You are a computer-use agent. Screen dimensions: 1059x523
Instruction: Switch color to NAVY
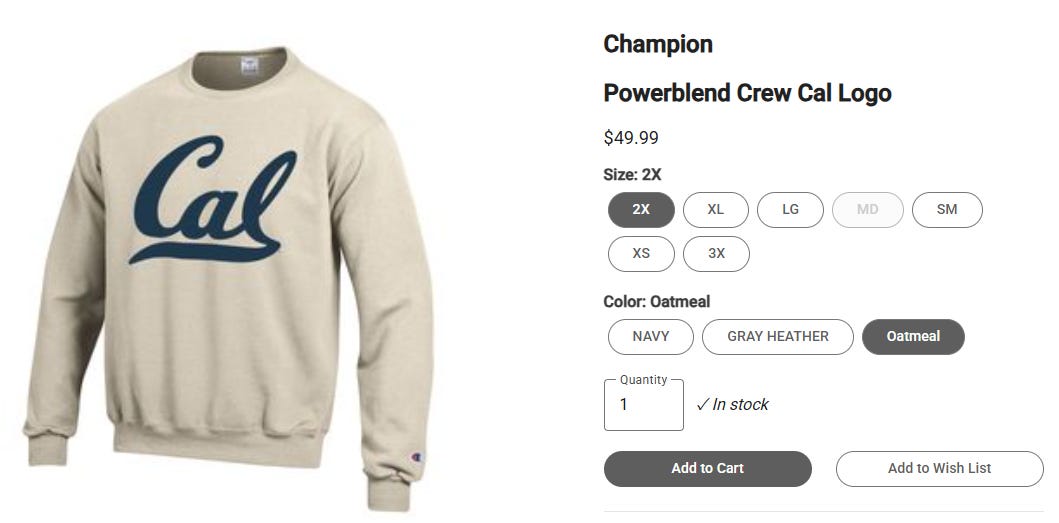[650, 337]
